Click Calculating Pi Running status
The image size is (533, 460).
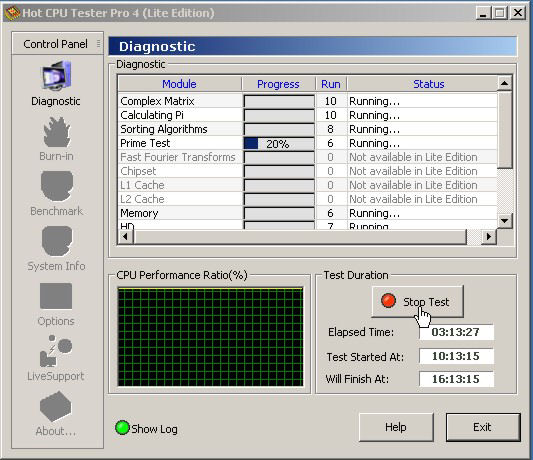coord(374,115)
